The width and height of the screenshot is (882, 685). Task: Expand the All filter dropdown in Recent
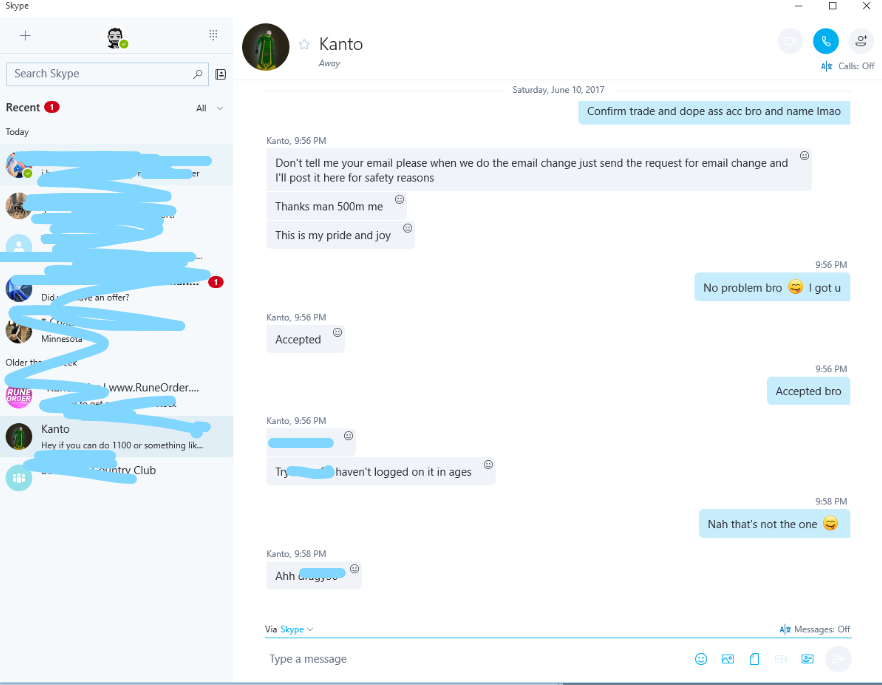pos(209,108)
